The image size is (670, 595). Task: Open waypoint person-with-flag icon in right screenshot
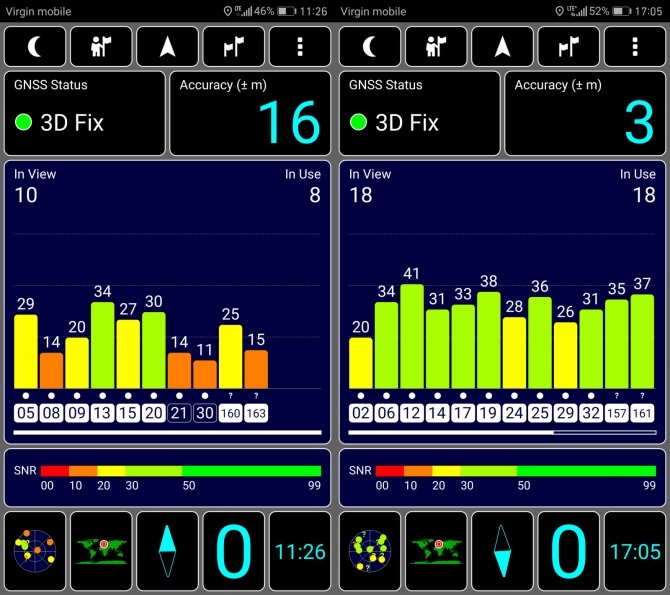pos(436,47)
